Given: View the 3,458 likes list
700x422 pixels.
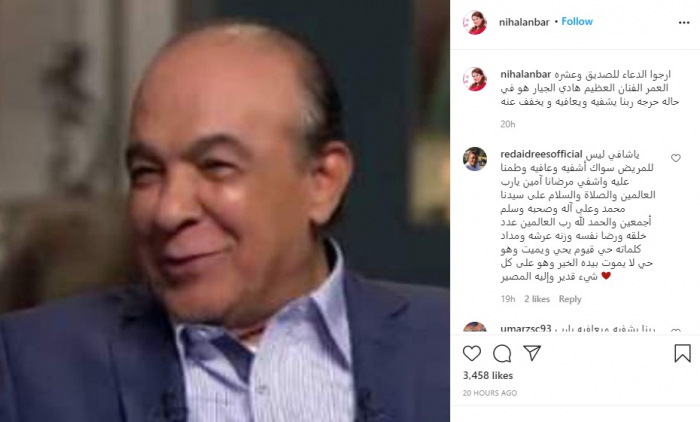Looking at the screenshot, I should point(488,376).
